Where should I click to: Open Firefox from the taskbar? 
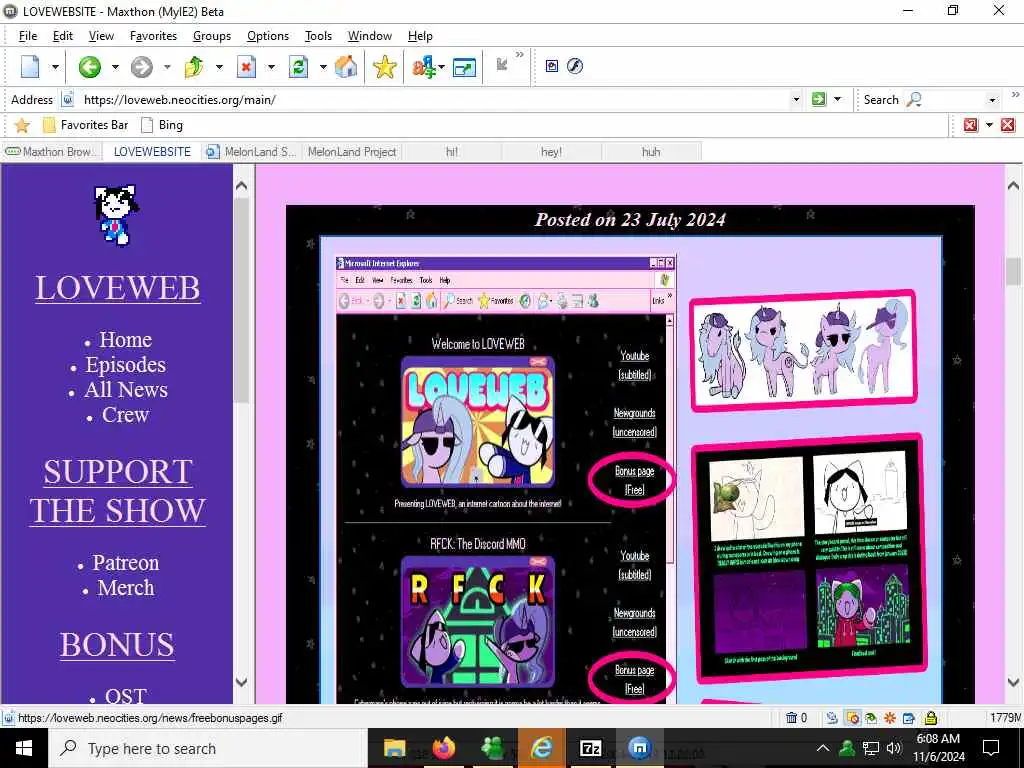(x=443, y=748)
